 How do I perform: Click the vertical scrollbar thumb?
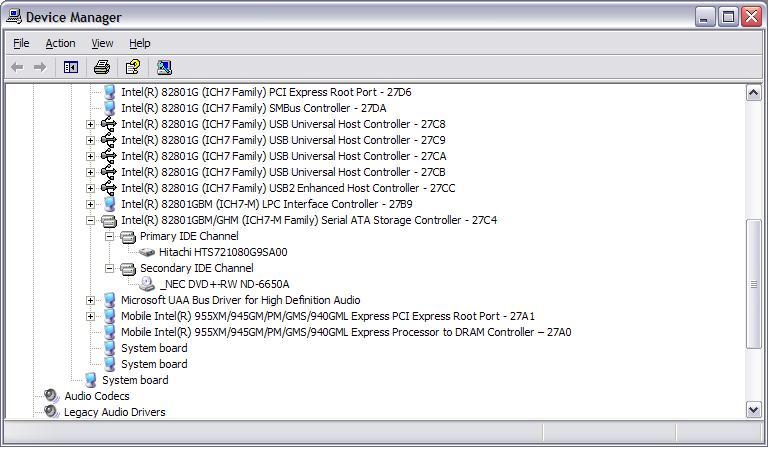tap(754, 284)
